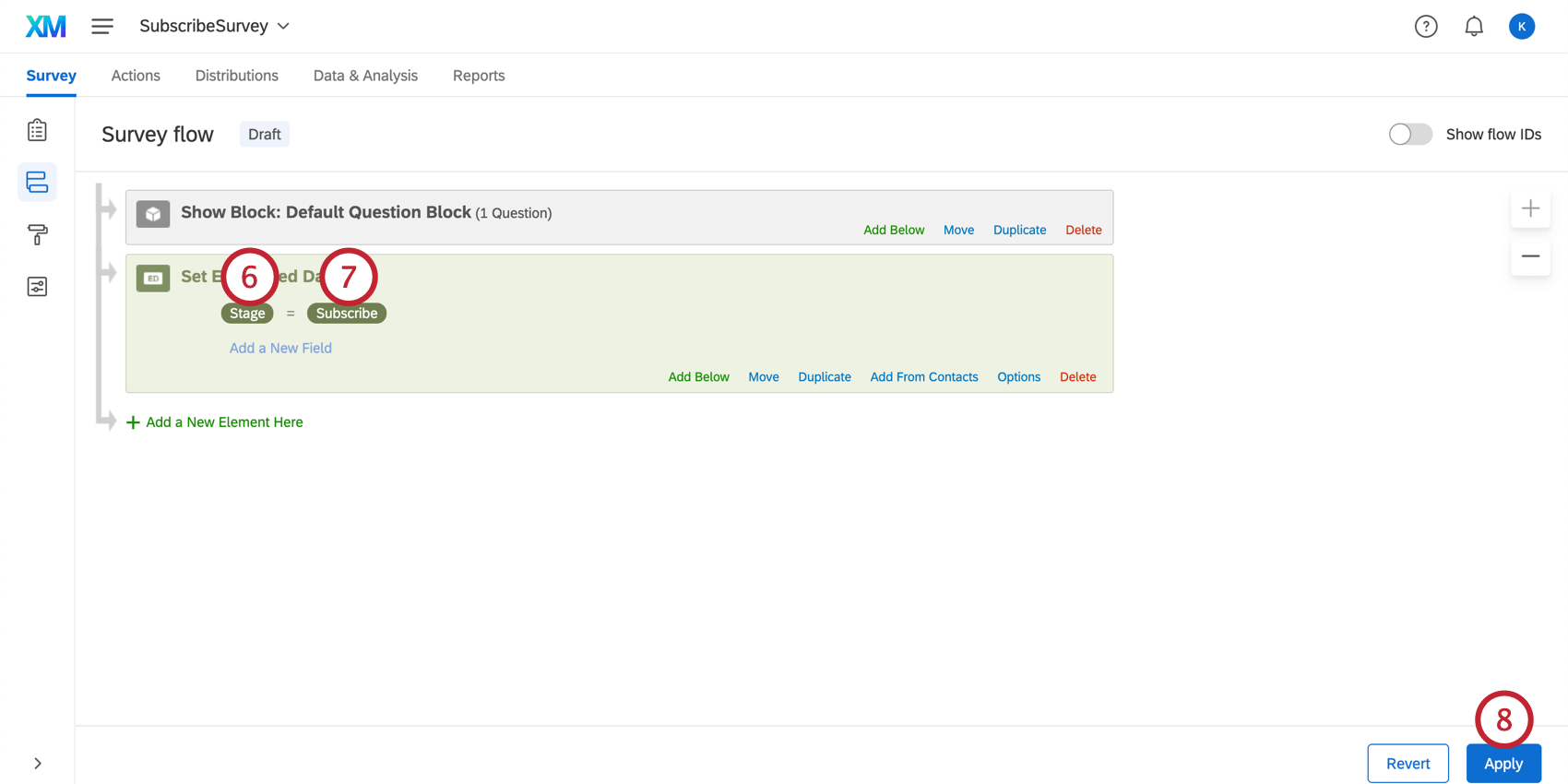The height and width of the screenshot is (784, 1568).
Task: Open the survey options sliders icon
Action: point(37,287)
